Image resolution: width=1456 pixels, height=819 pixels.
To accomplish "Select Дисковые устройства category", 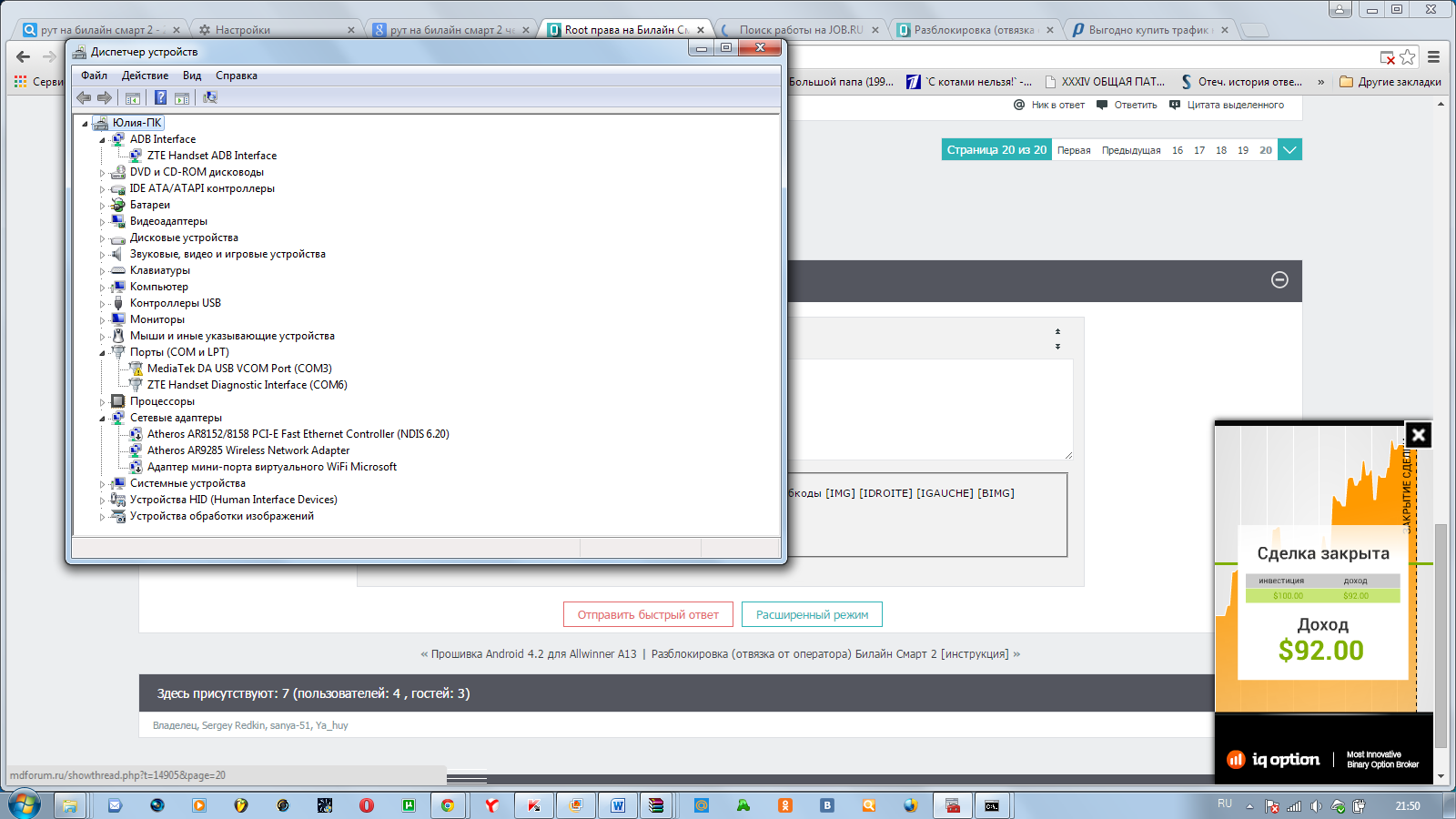I will pyautogui.click(x=184, y=238).
